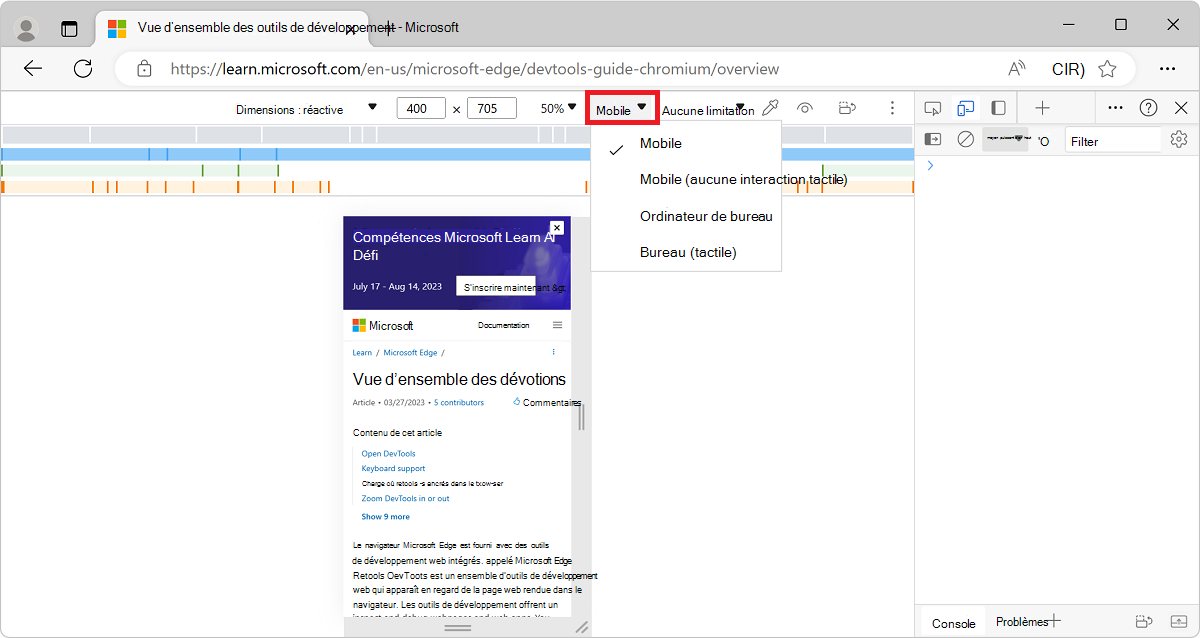The height and width of the screenshot is (638, 1200).
Task: Add page to favorites with star icon
Action: (1107, 69)
